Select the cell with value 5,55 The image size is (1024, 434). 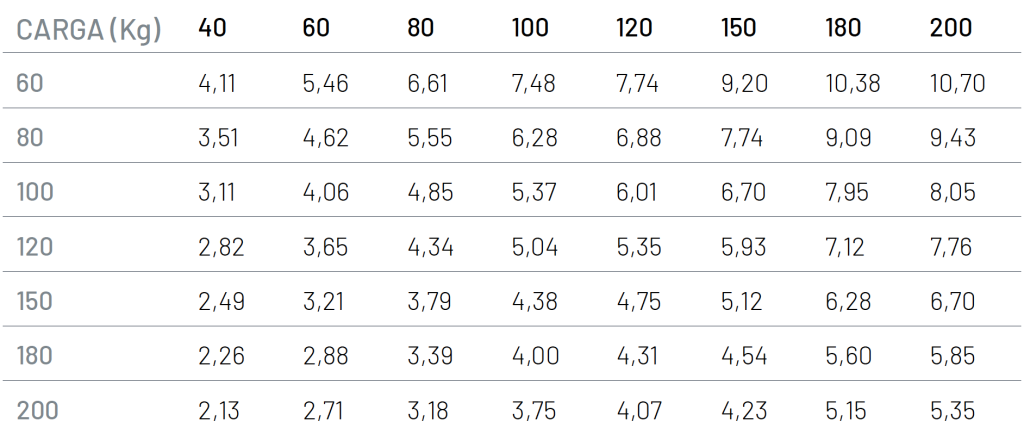coord(429,138)
